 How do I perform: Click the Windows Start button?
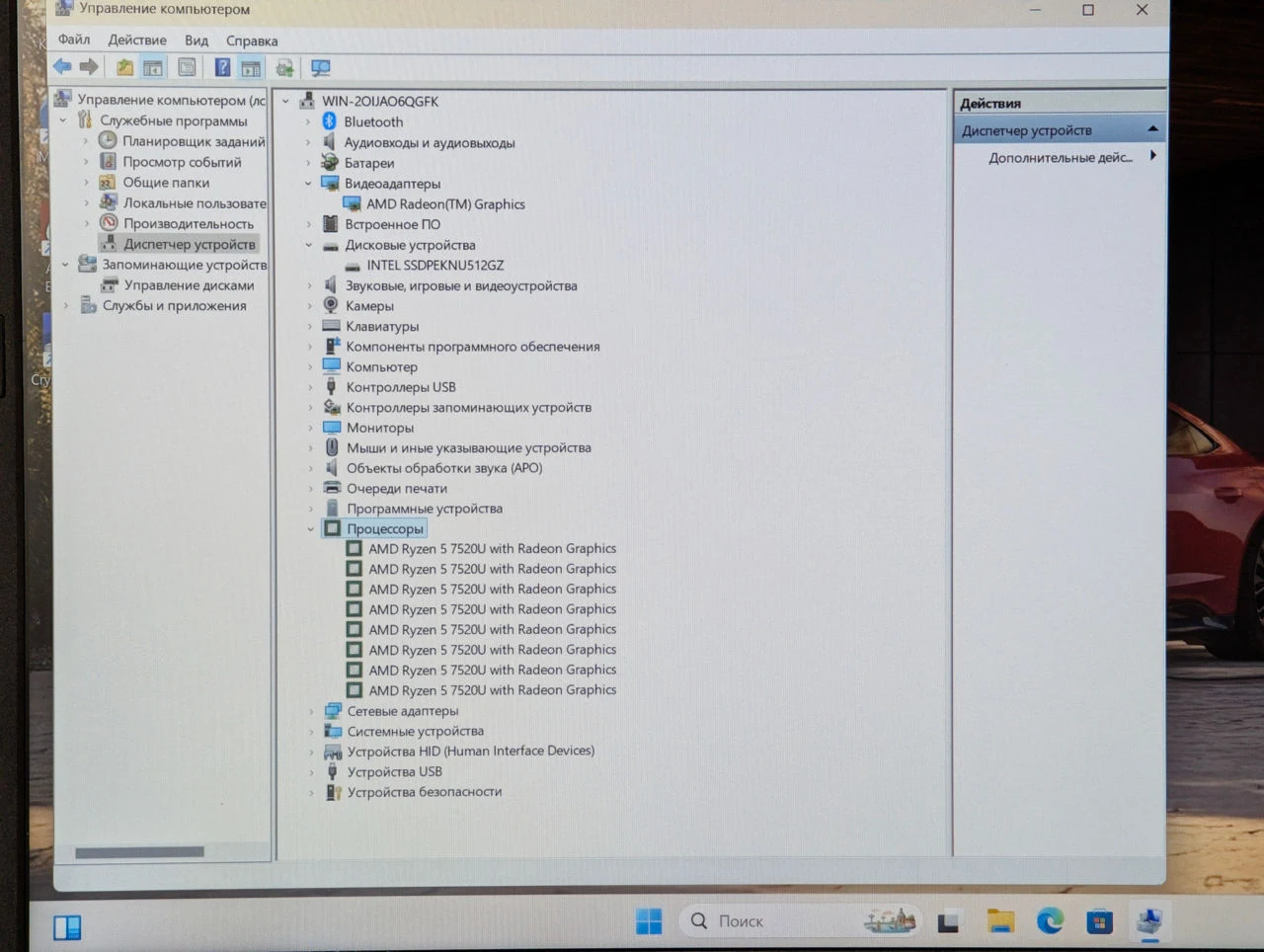tap(649, 921)
